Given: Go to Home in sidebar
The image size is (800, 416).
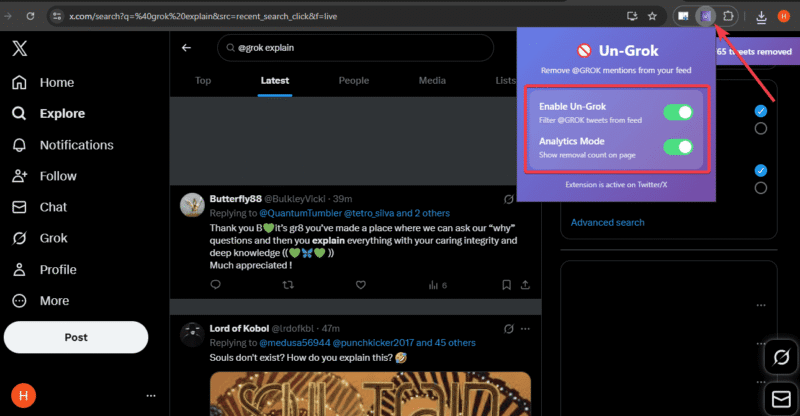Looking at the screenshot, I should [43, 82].
